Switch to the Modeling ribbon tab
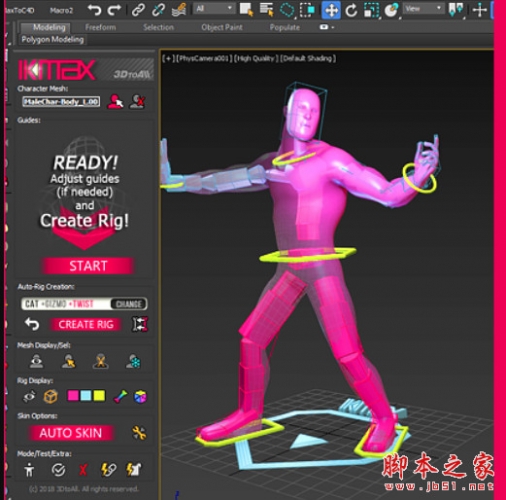506x500 pixels. pyautogui.click(x=49, y=27)
